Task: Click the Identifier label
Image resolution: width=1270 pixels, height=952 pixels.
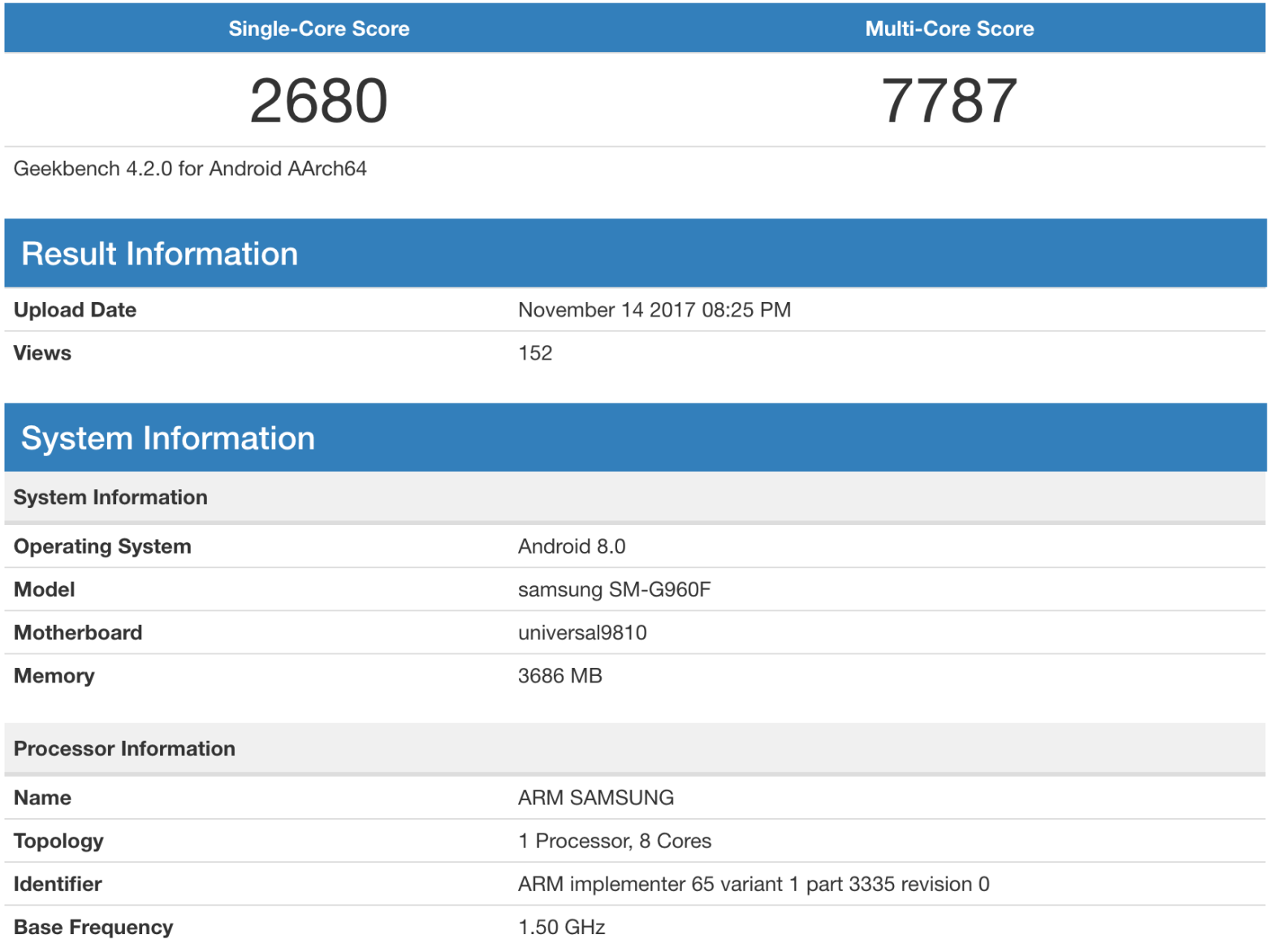Action: coord(58,884)
